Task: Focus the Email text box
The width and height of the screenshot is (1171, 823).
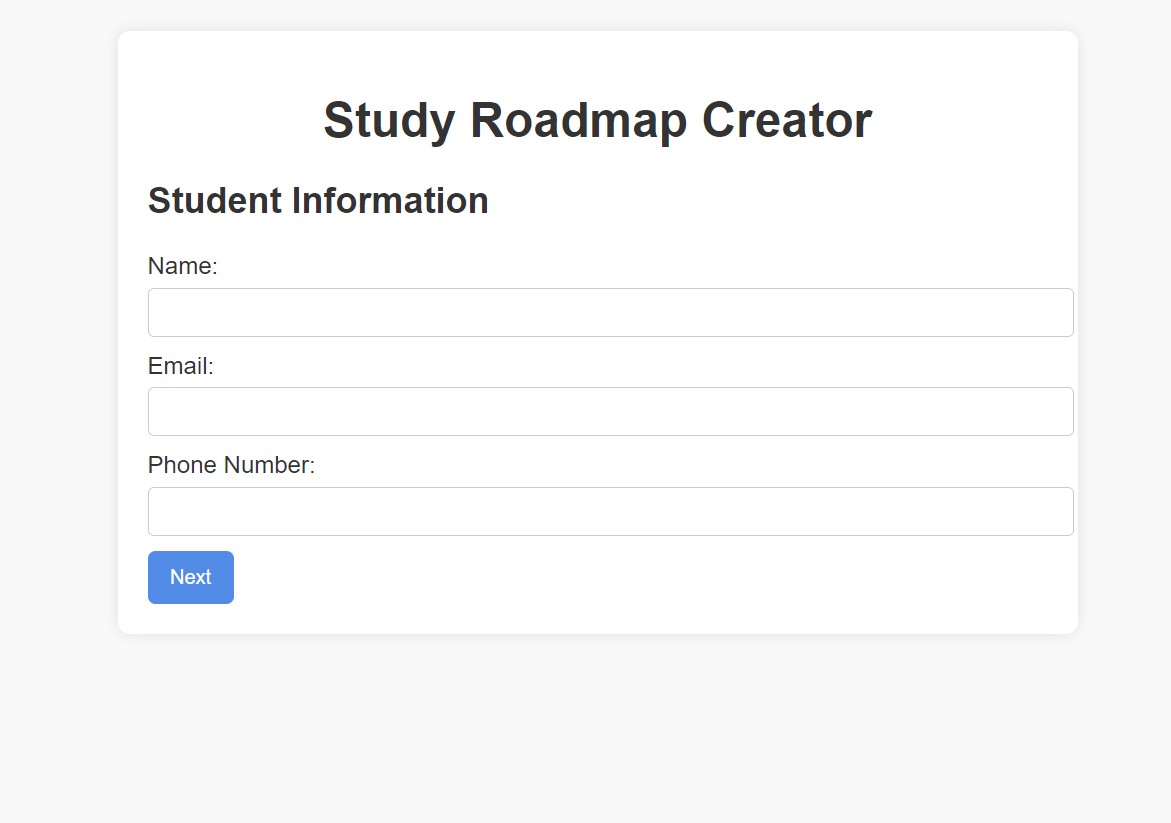Action: pyautogui.click(x=610, y=412)
